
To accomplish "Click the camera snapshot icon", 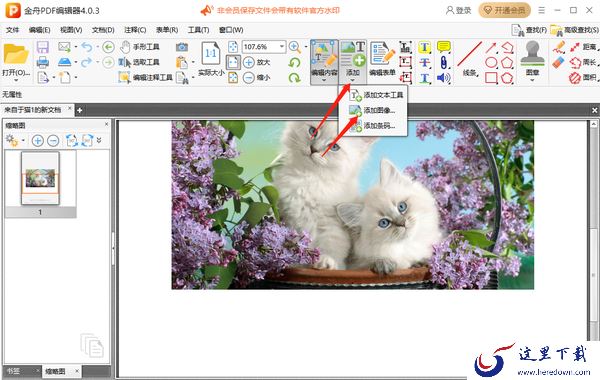I will (x=182, y=47).
